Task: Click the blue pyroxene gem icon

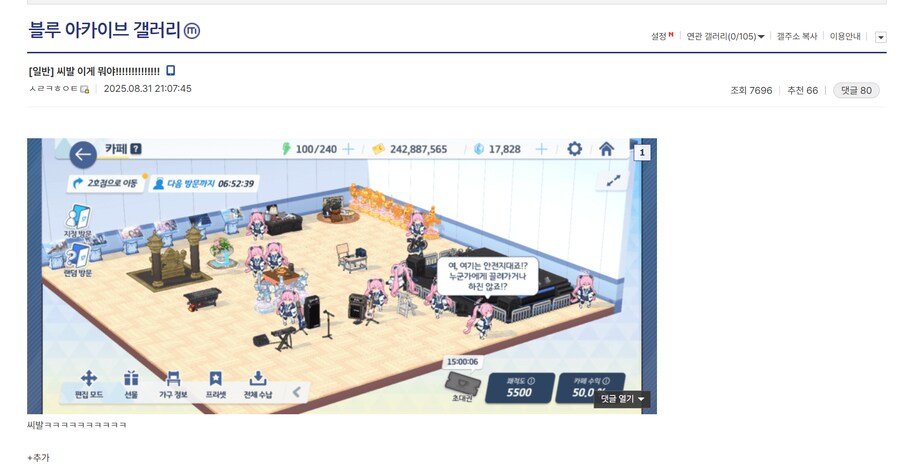Action: [x=479, y=149]
